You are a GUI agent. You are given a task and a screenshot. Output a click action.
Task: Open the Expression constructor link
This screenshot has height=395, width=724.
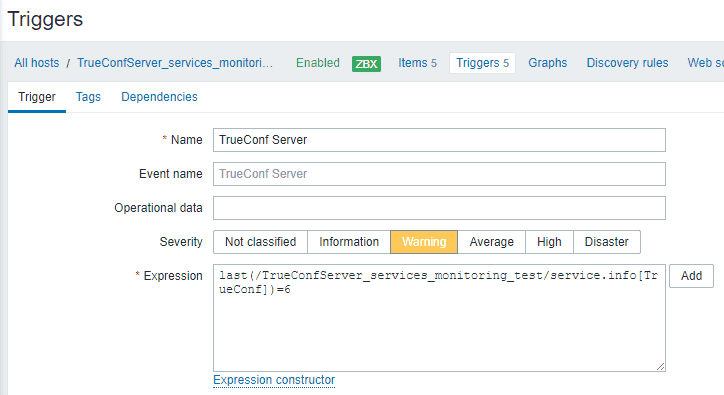pos(274,380)
